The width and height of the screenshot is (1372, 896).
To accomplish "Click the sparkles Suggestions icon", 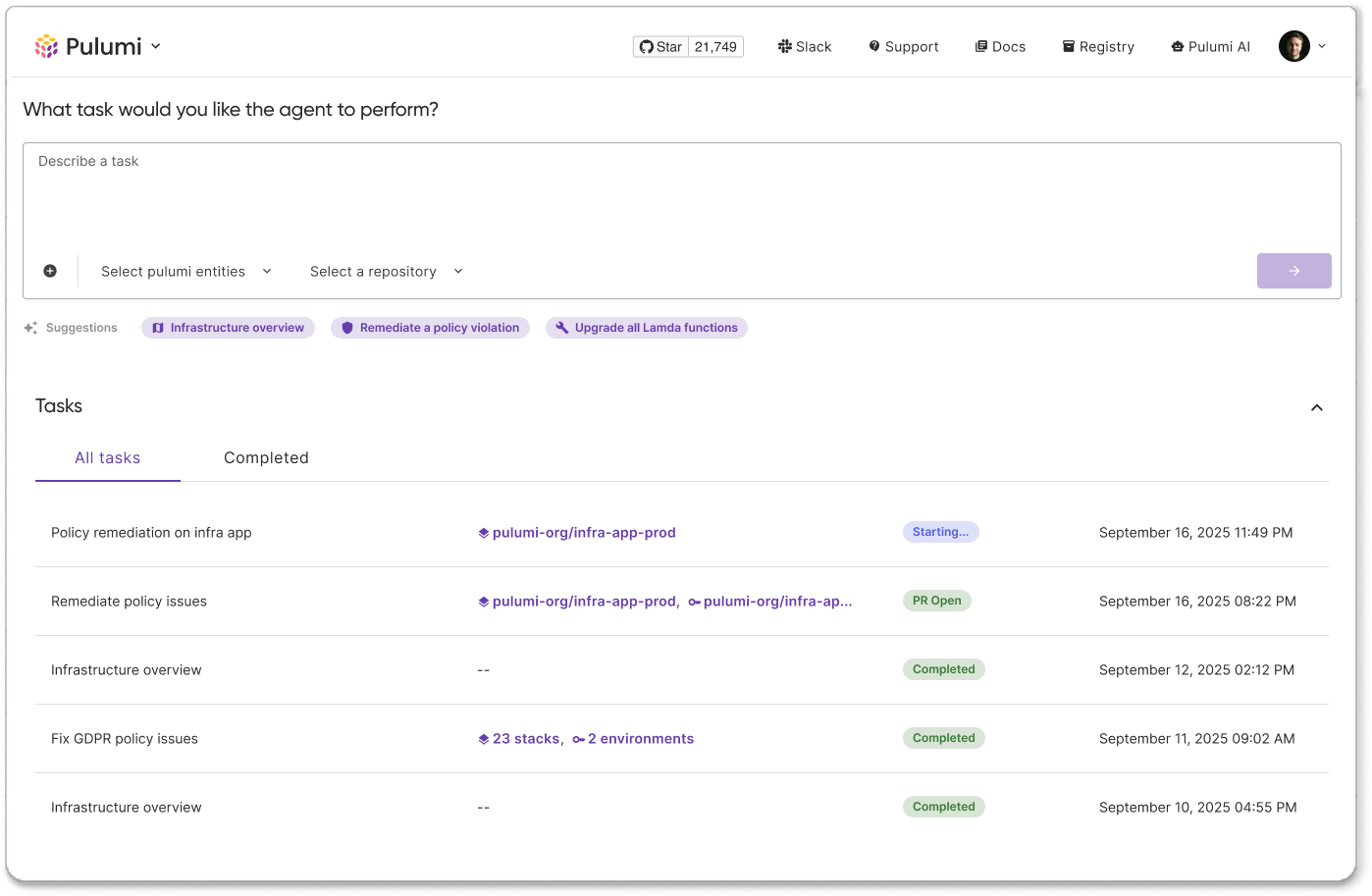I will click(30, 327).
